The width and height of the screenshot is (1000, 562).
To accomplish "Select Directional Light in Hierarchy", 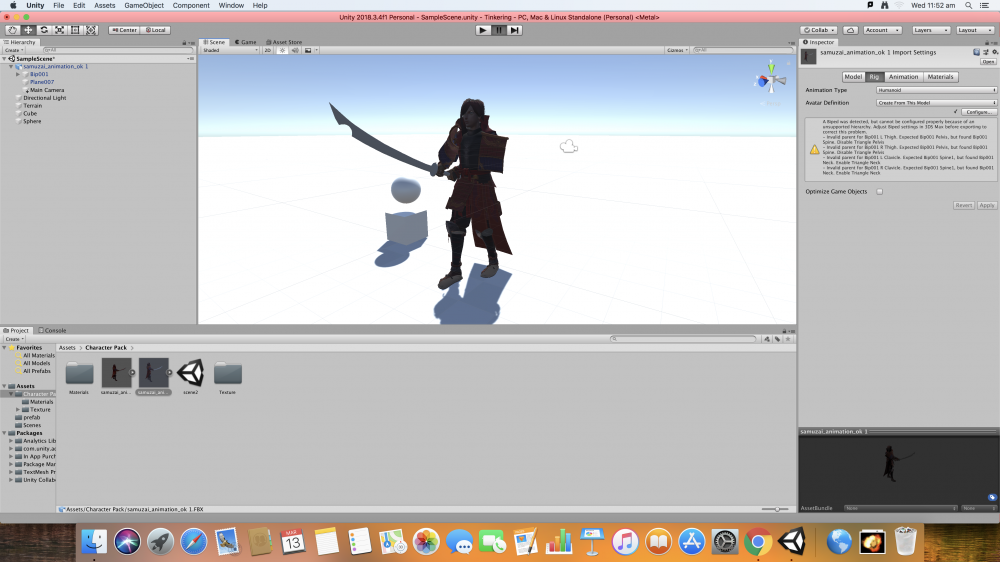I will [45, 98].
